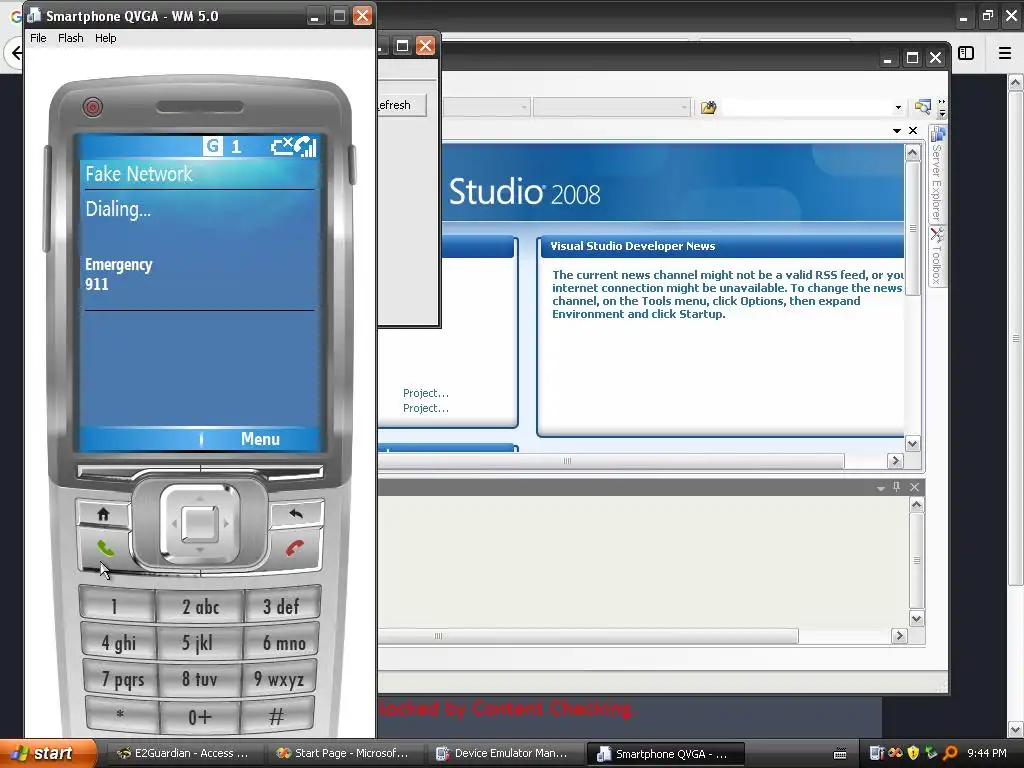Viewport: 1024px width, 768px height.
Task: Open the Help menu of the emulator
Action: pyautogui.click(x=105, y=38)
